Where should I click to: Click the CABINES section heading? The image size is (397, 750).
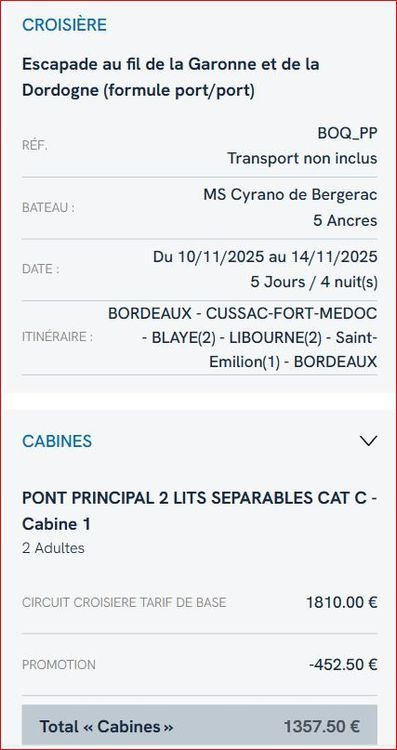(57, 441)
